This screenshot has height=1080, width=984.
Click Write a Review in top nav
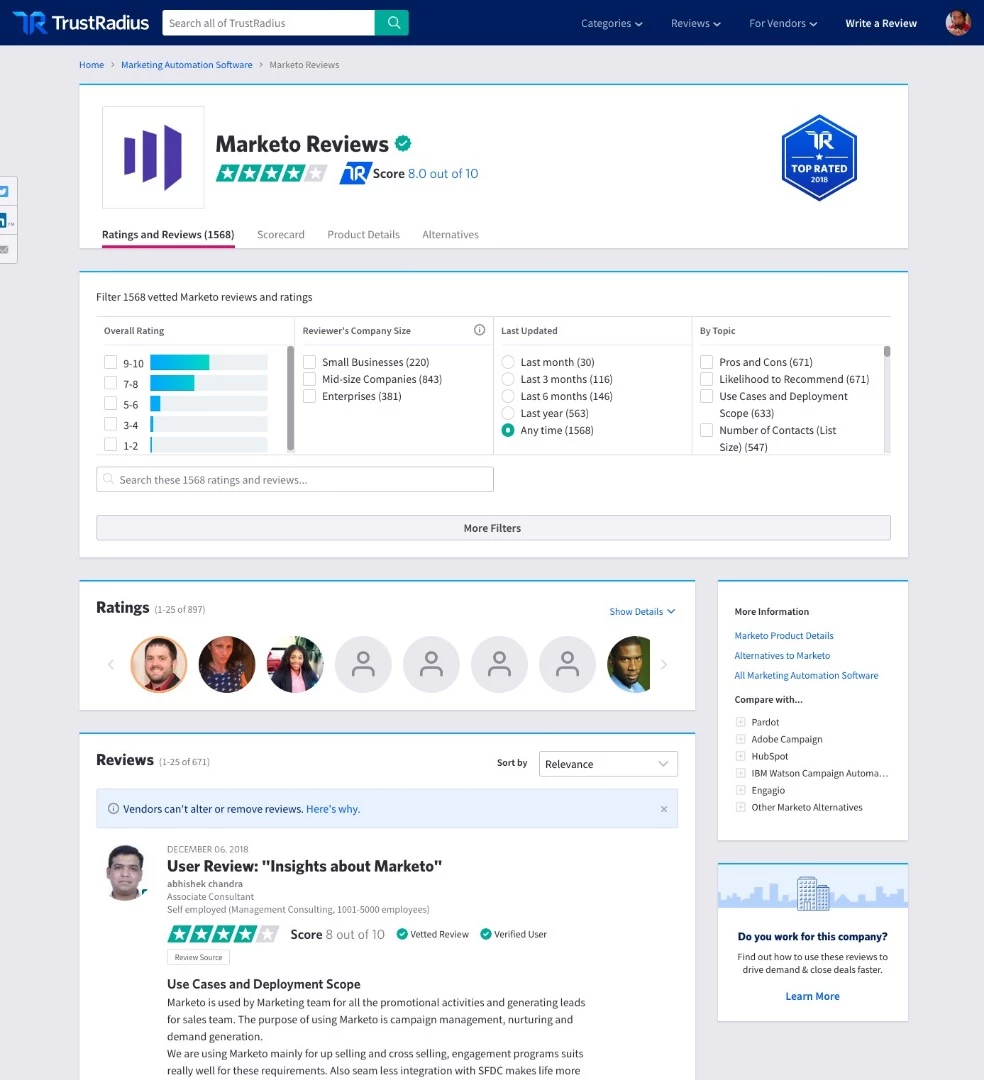point(881,23)
